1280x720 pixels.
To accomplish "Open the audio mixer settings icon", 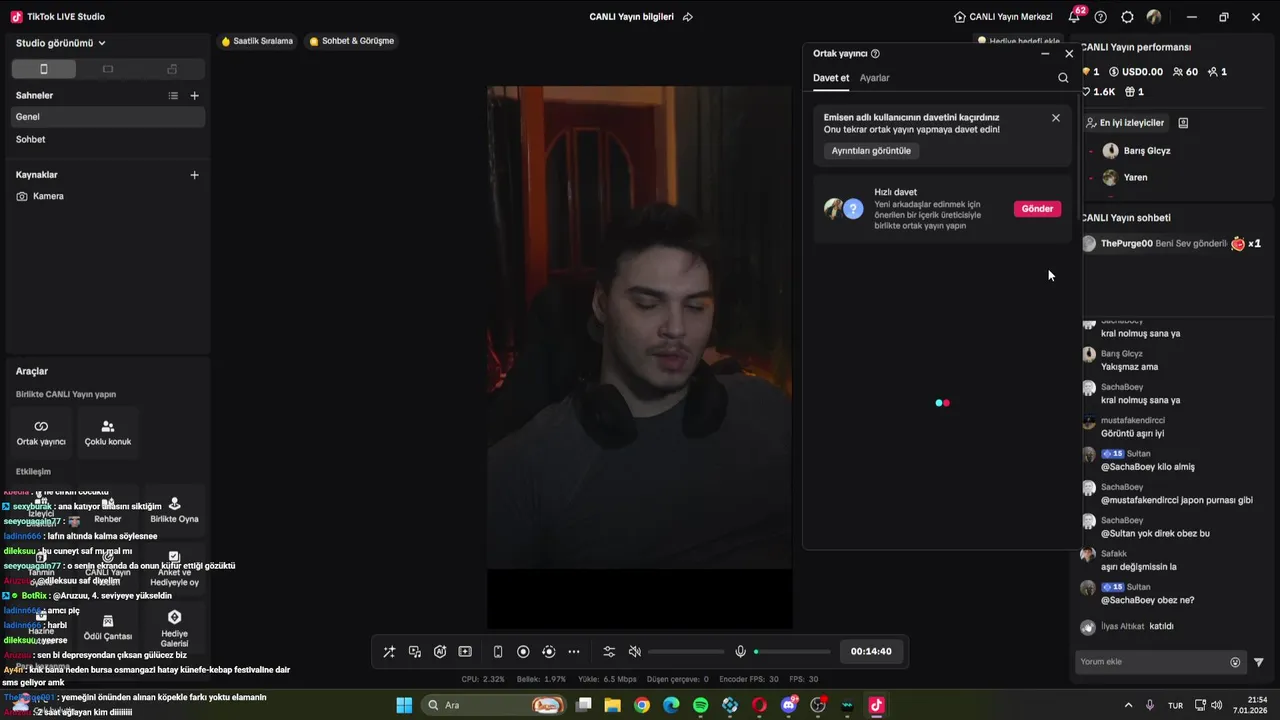I will coord(609,652).
